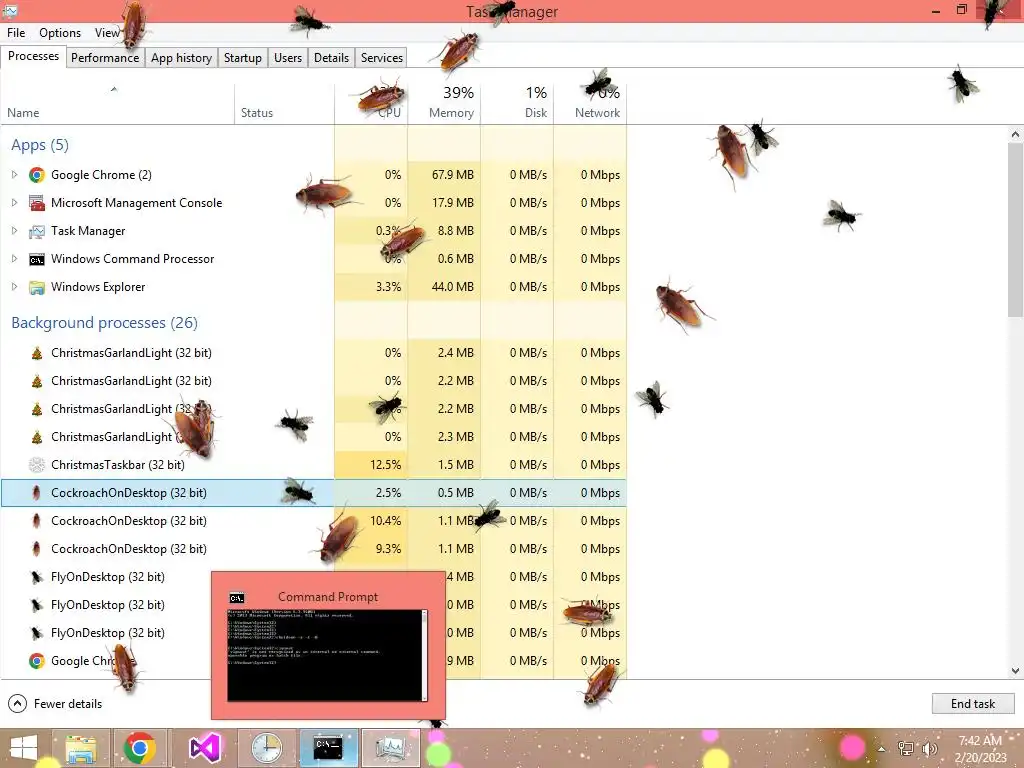
Task: Click the Google Chrome background process icon
Action: (37, 661)
